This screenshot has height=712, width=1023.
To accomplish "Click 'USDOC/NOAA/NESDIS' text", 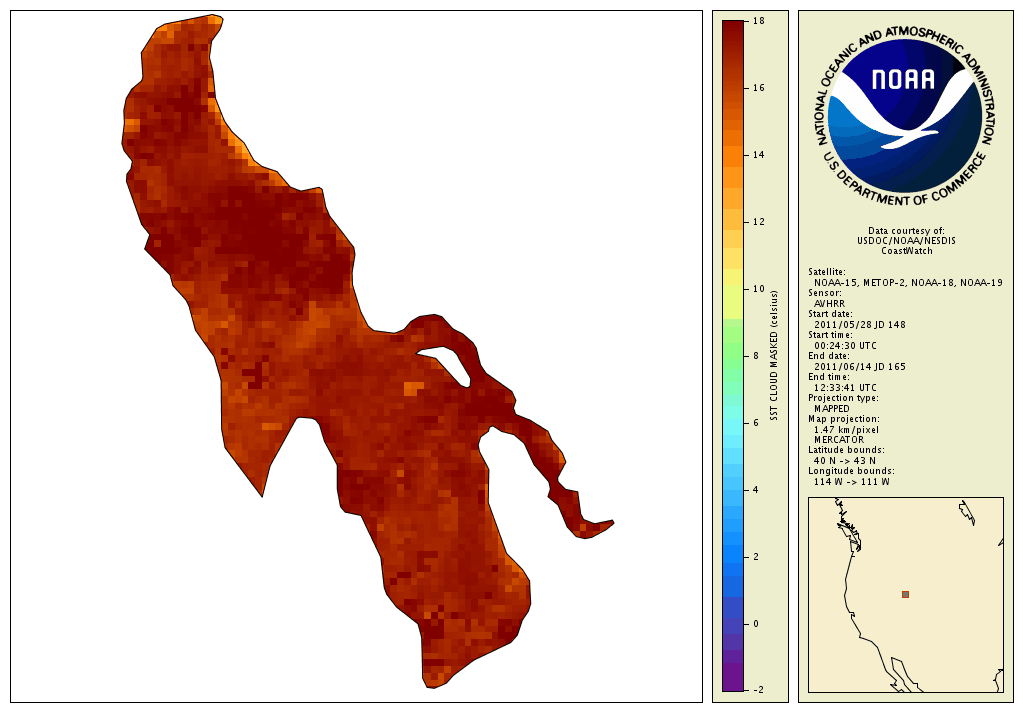I will 906,241.
